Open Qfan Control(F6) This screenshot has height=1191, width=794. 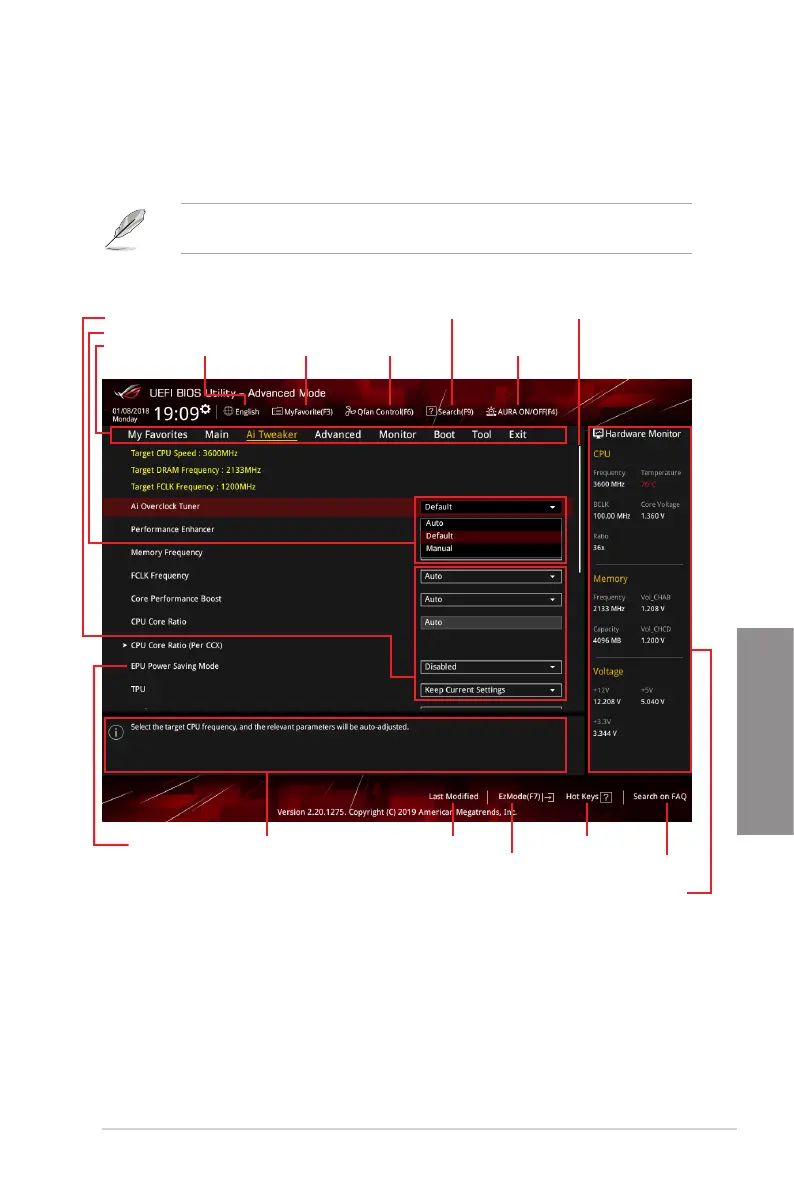point(379,412)
